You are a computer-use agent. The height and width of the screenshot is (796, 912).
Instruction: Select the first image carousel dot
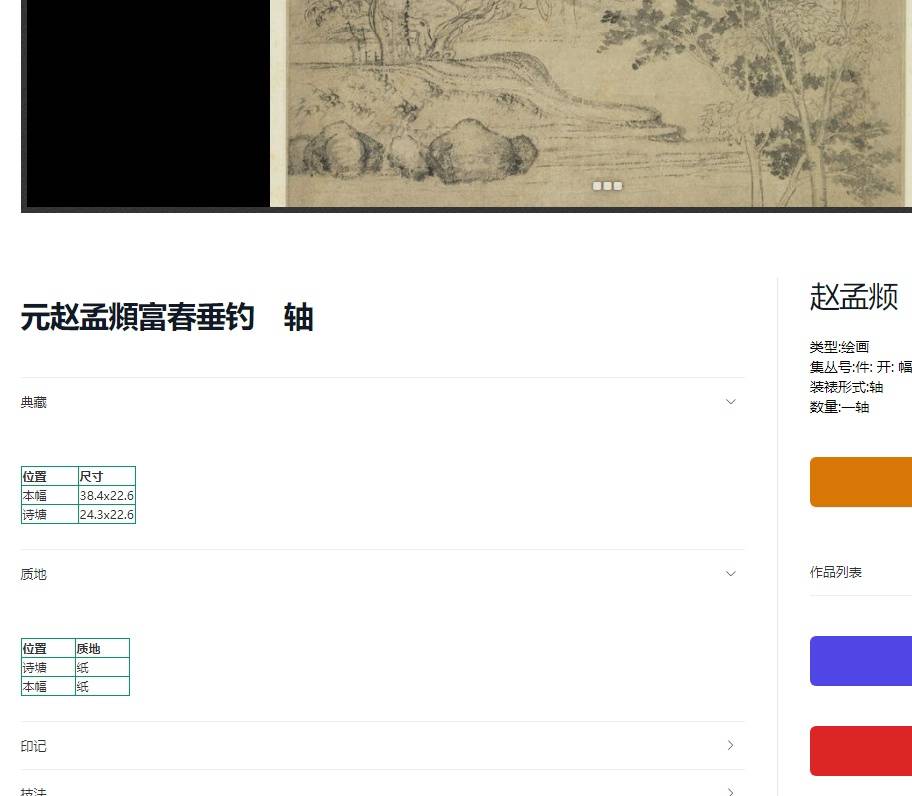click(x=597, y=186)
